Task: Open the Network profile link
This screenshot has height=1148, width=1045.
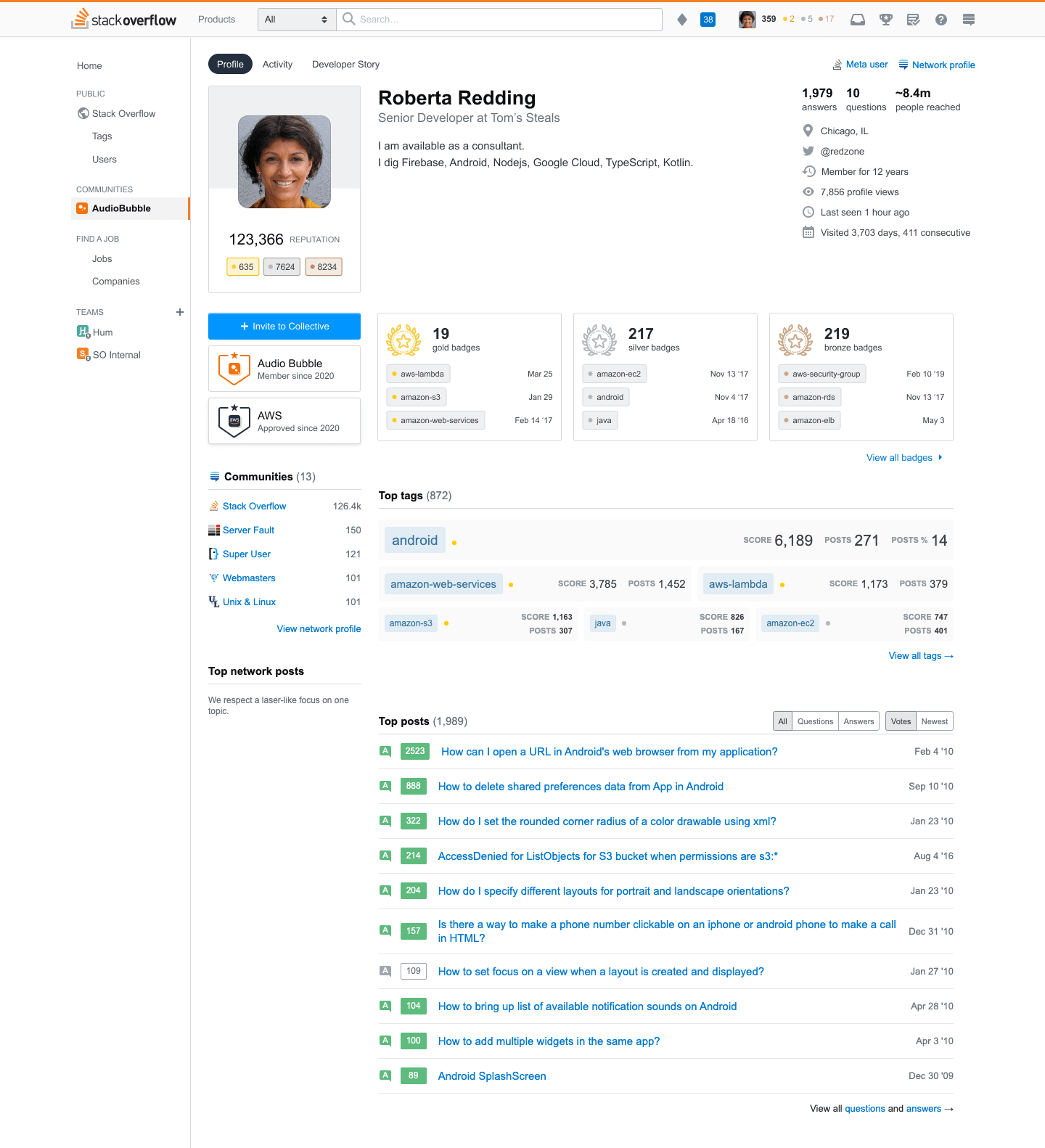Action: [x=937, y=65]
